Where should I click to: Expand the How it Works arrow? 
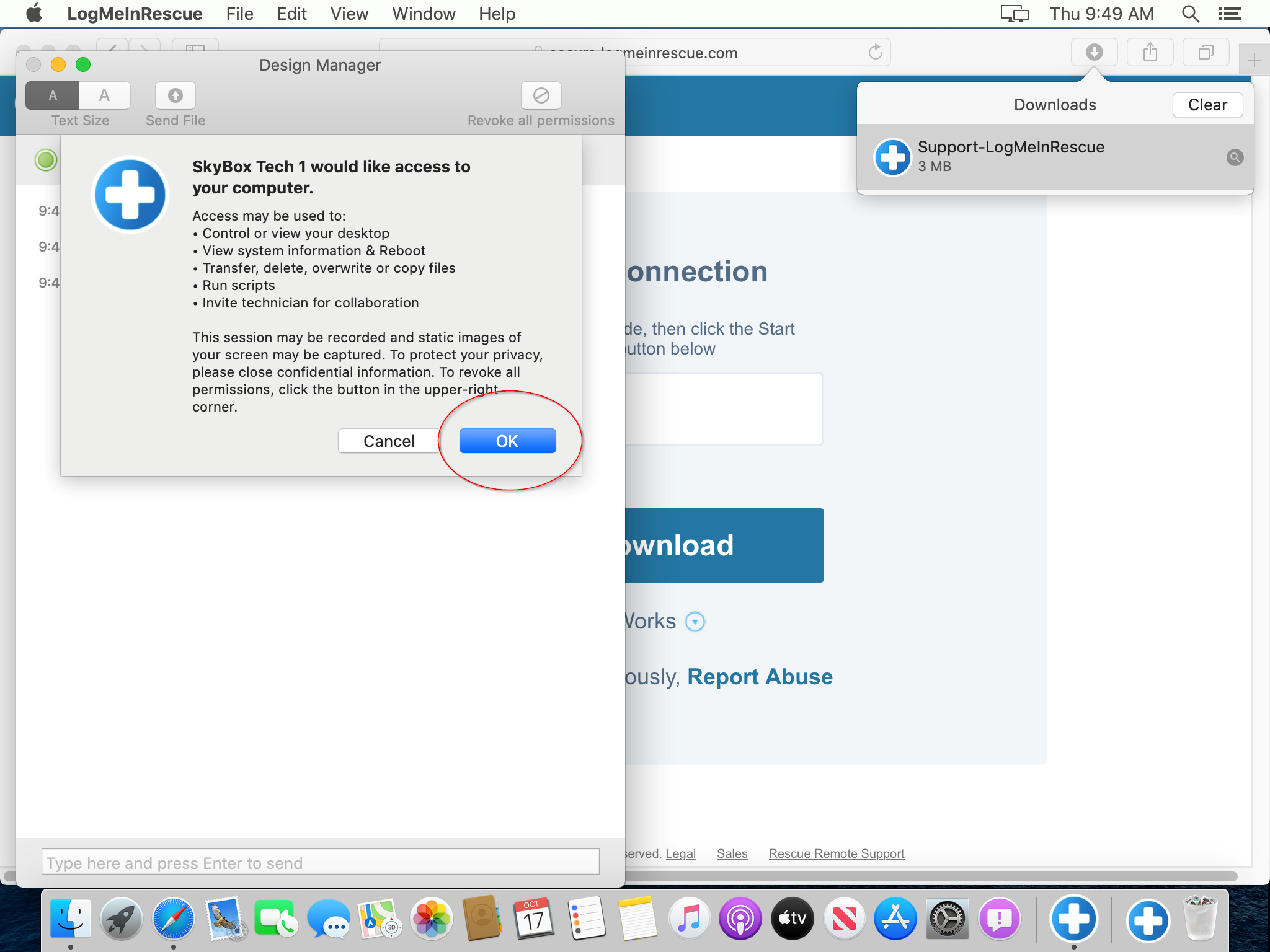(695, 622)
